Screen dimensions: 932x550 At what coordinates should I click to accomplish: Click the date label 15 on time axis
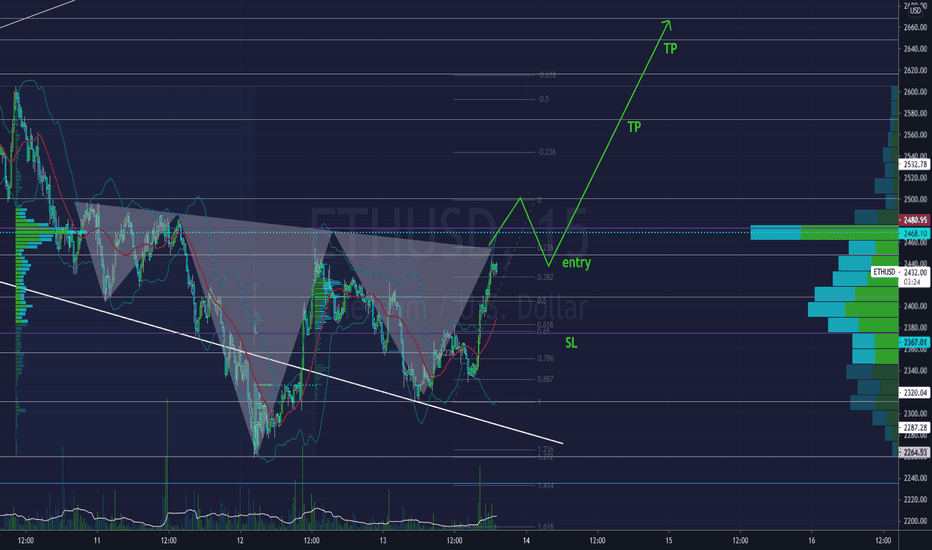[x=669, y=540]
